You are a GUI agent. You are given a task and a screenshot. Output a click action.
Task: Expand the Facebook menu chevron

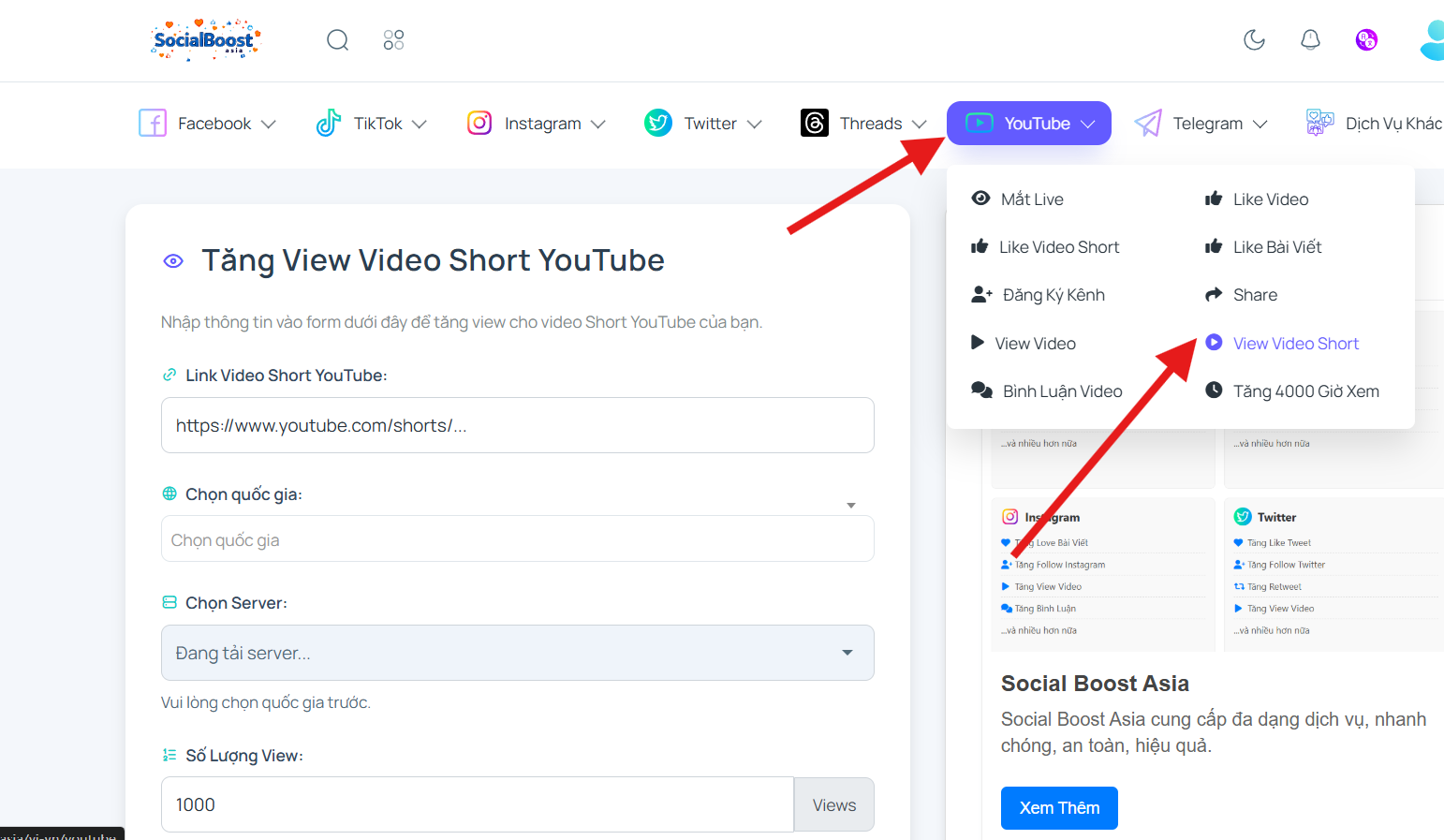coord(269,124)
